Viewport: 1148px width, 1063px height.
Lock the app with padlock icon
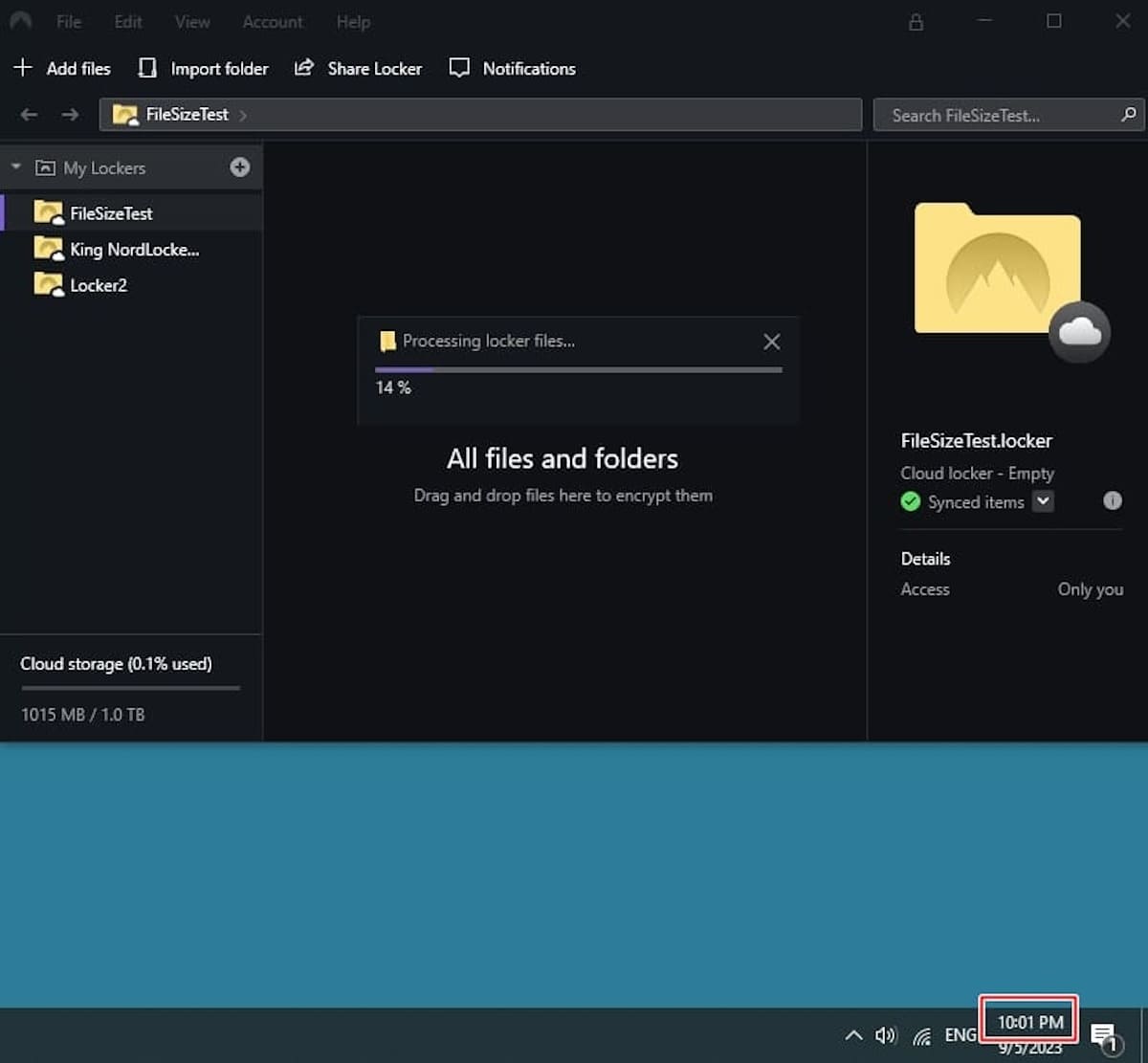coord(916,21)
